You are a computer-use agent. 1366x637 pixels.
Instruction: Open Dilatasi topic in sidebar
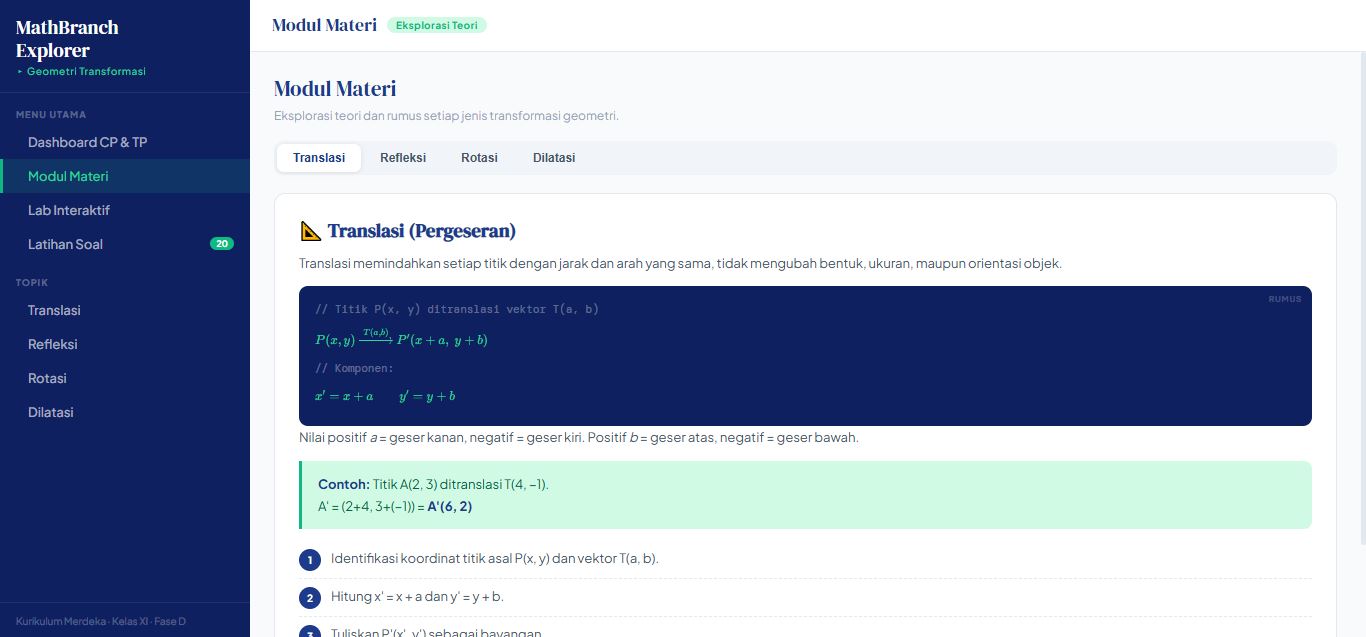[125, 412]
